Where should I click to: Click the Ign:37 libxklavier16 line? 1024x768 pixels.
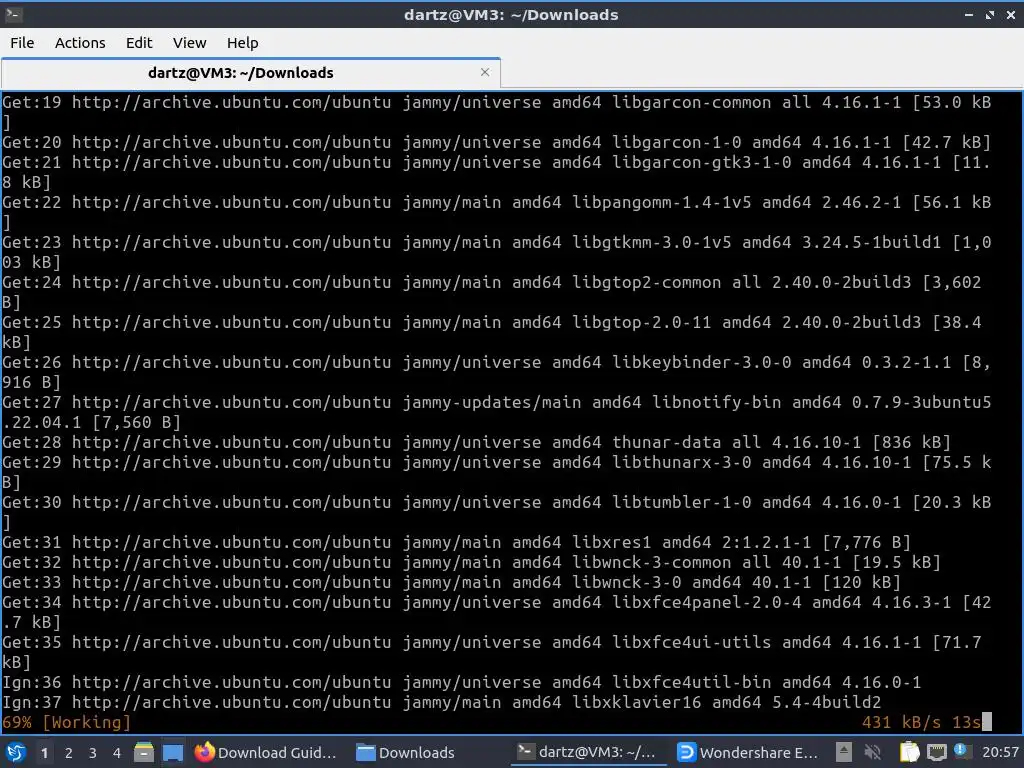click(441, 703)
